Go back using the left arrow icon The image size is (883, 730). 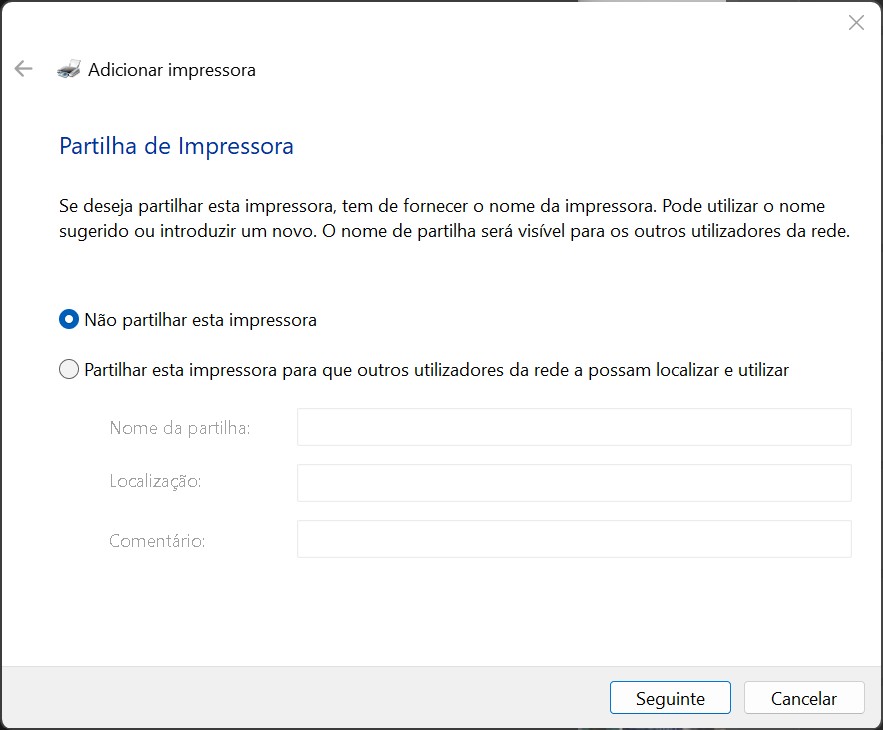(x=23, y=69)
